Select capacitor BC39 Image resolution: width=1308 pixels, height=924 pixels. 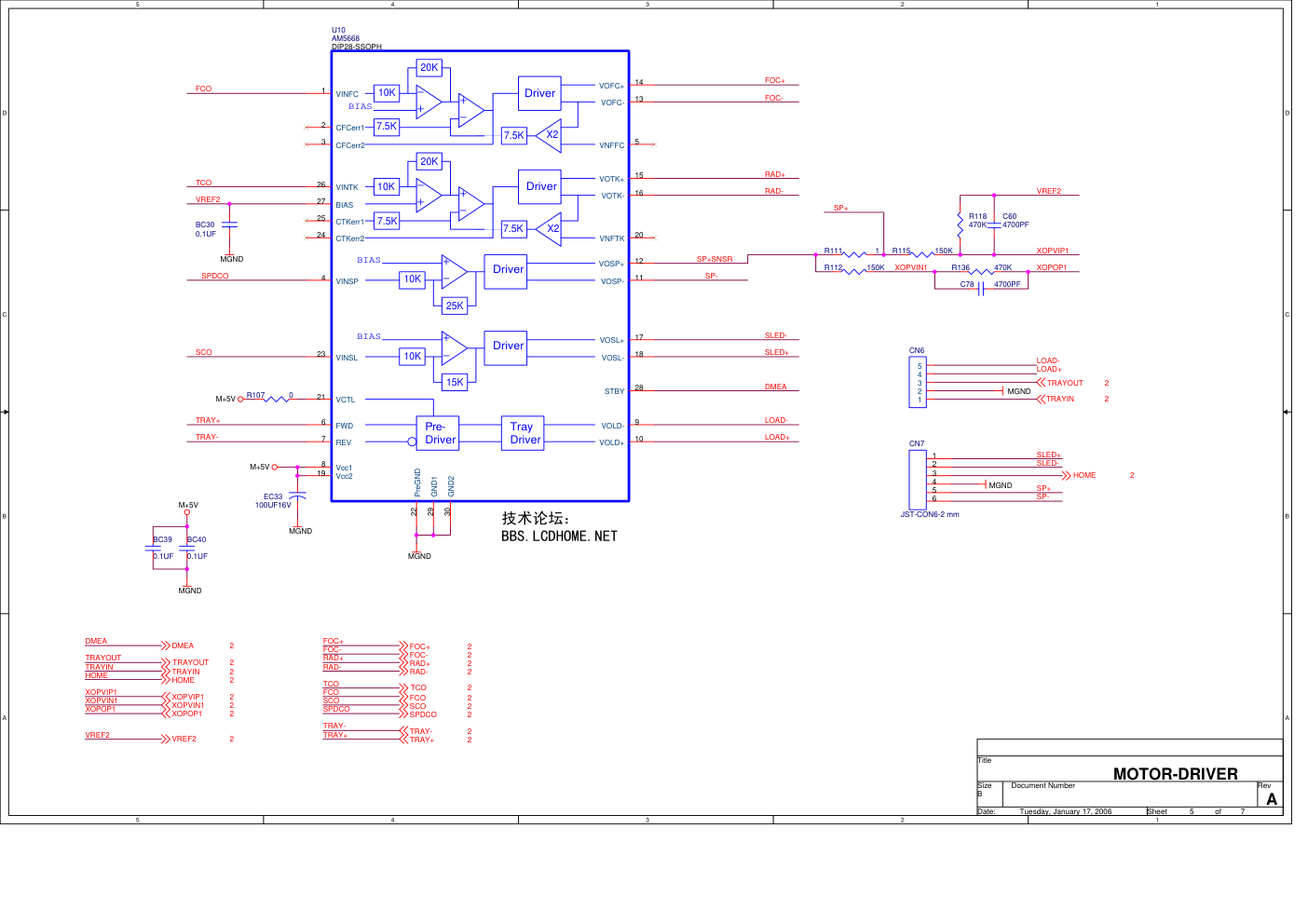point(153,549)
